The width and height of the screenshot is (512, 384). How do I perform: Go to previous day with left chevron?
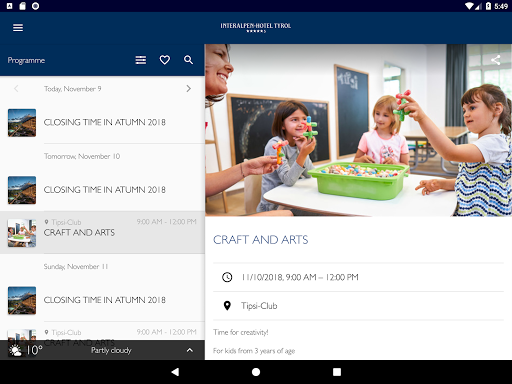(16, 89)
